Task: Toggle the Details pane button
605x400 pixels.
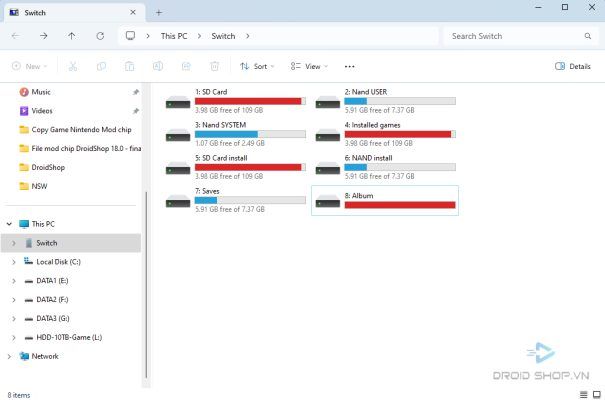Action: click(573, 66)
